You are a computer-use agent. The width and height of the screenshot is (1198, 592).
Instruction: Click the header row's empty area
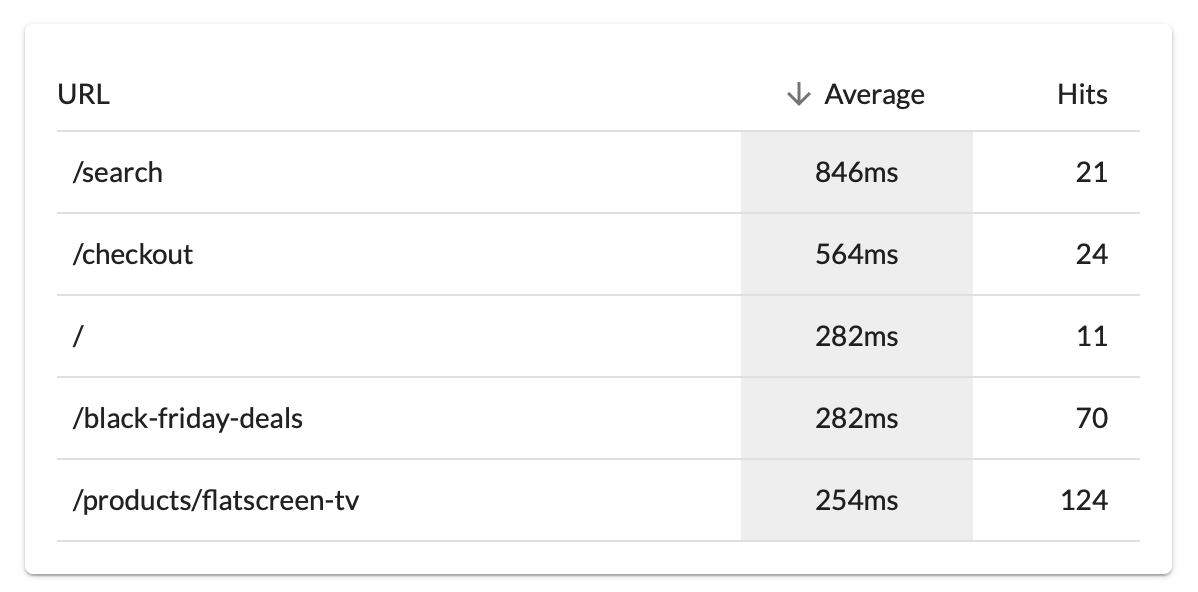tap(450, 95)
